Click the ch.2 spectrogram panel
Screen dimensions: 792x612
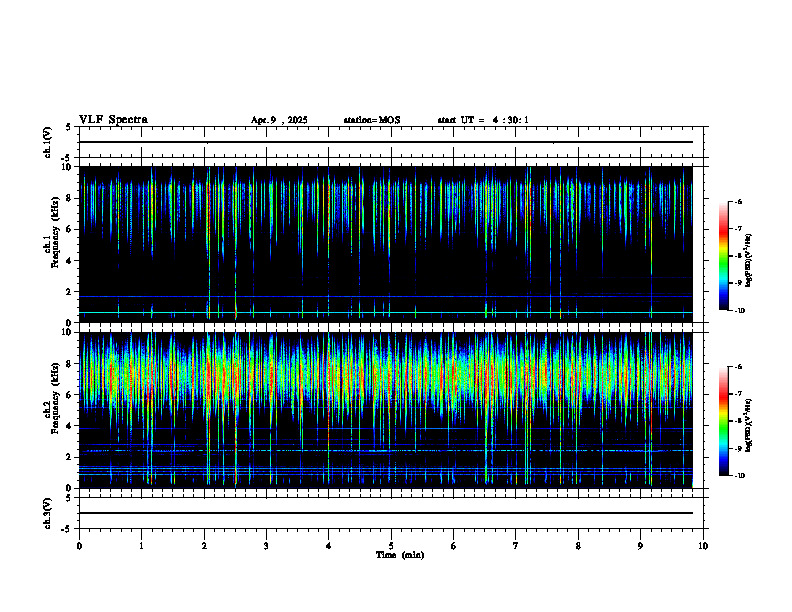tap(385, 410)
